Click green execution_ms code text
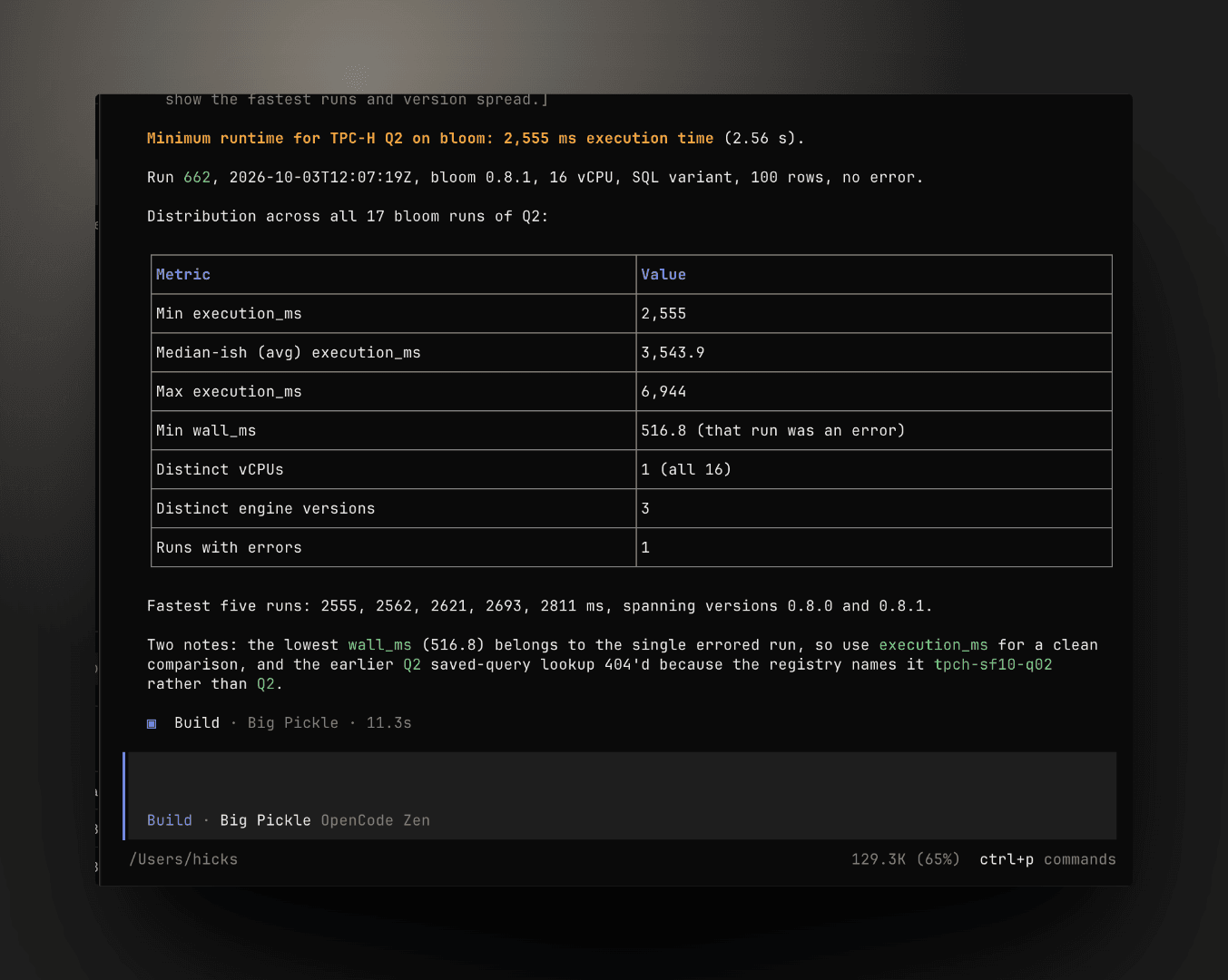 [933, 645]
